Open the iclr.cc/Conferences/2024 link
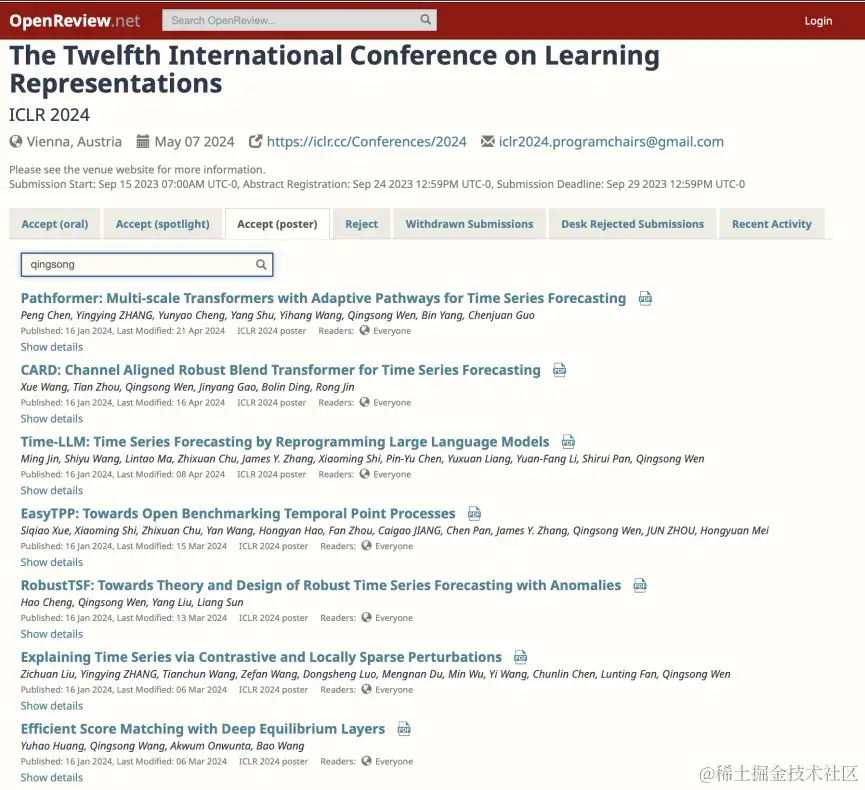865x790 pixels. 366,142
